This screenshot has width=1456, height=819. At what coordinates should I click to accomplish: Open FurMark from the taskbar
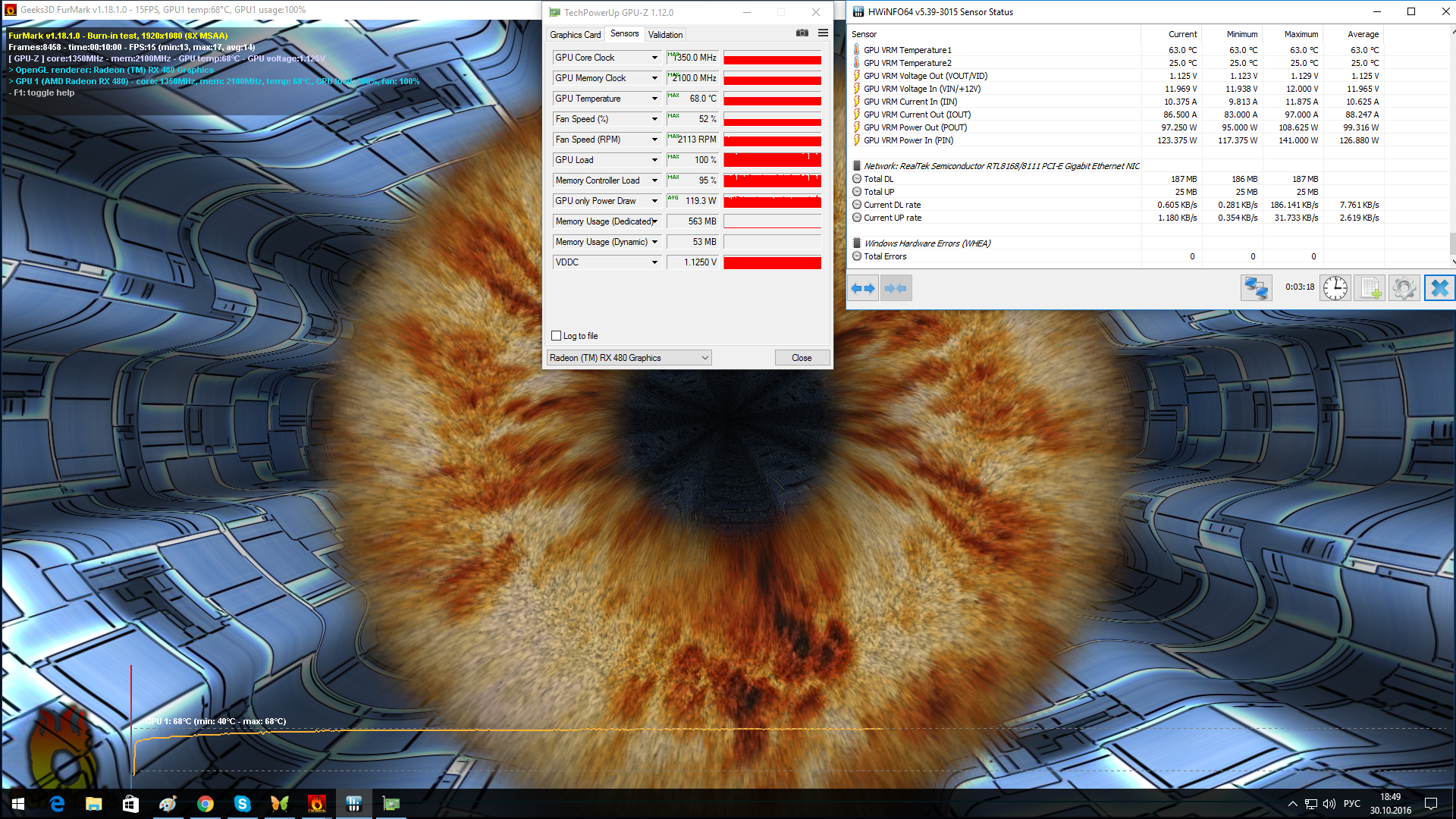pos(317,804)
